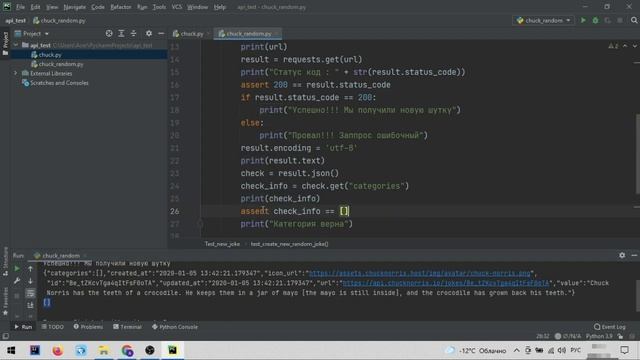This screenshot has height=360, width=640.
Task: Follow the chuck-norris.png avatar link
Action: (x=420, y=273)
